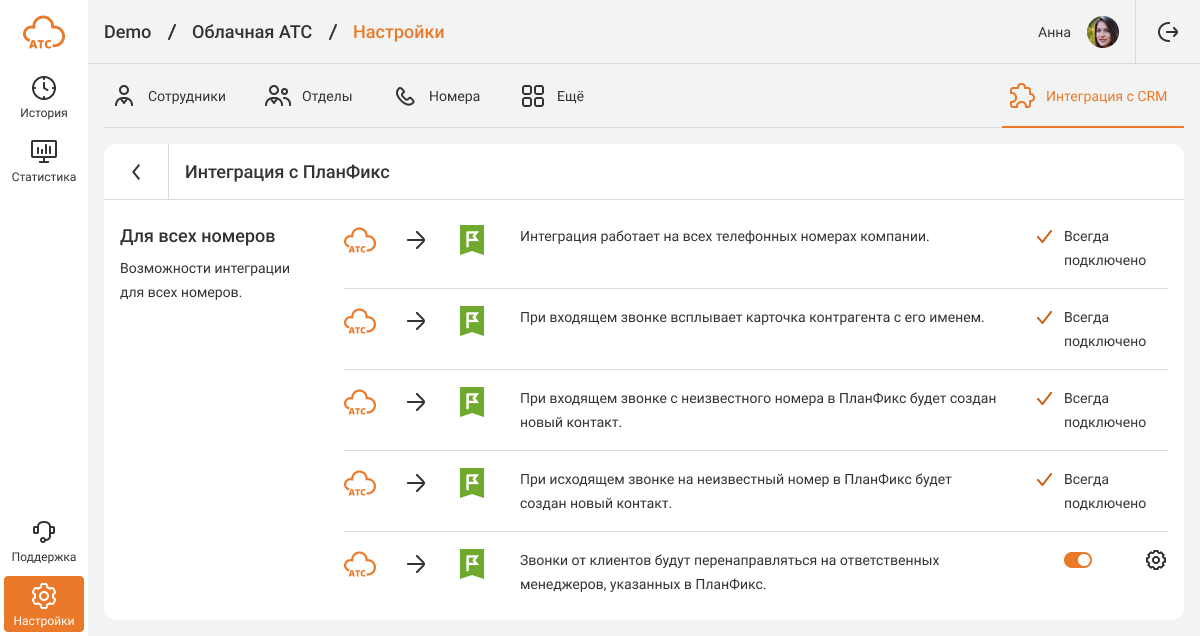Screen dimensions: 1200x636
Task: Click the logout icon in header
Action: (1168, 32)
